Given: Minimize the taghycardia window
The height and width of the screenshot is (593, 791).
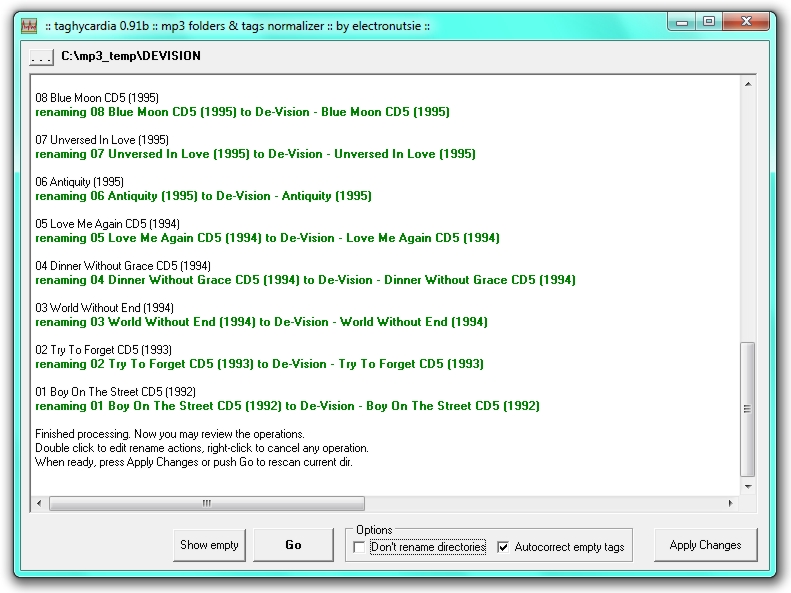Looking at the screenshot, I should click(682, 22).
